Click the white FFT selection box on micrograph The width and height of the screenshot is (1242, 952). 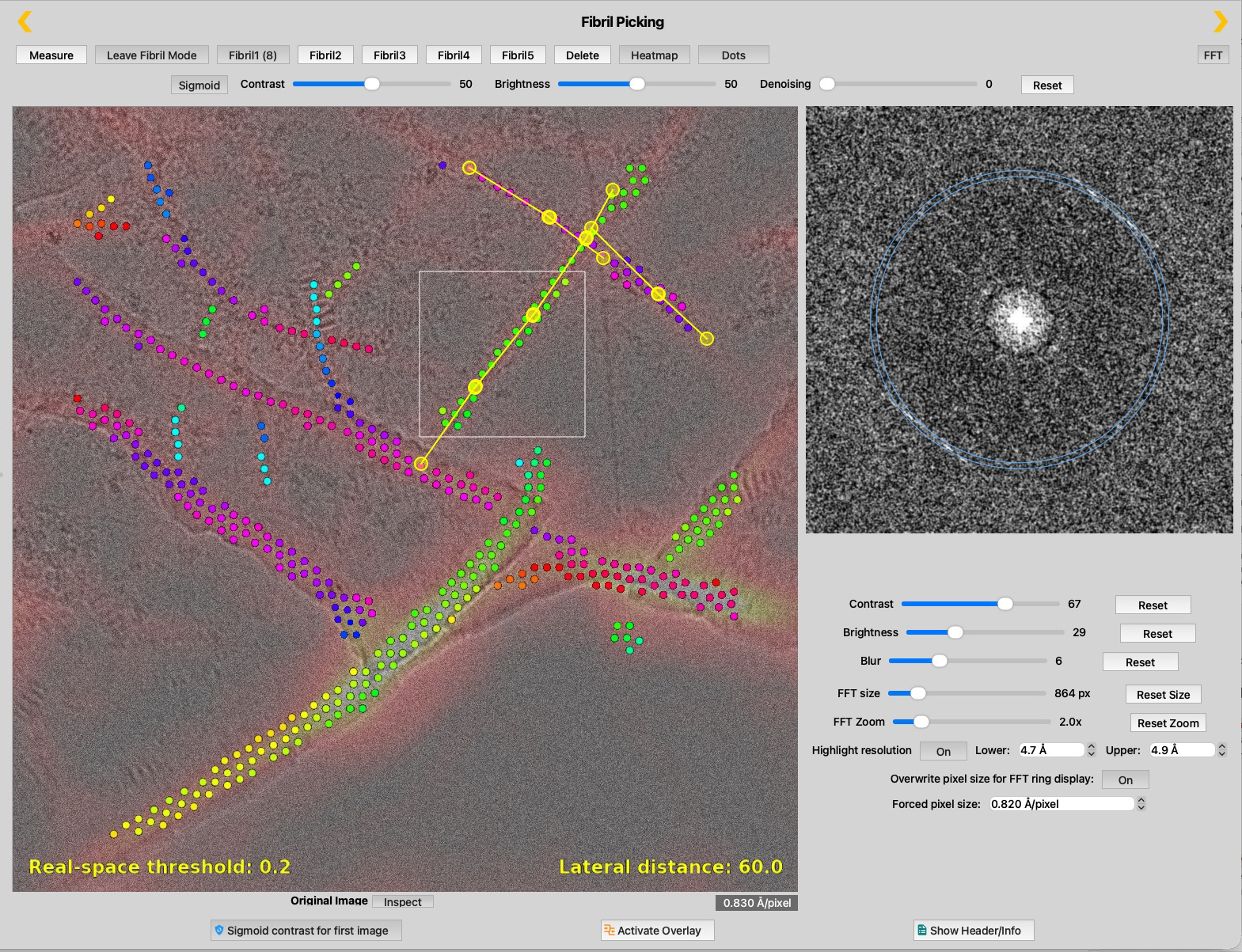[502, 354]
